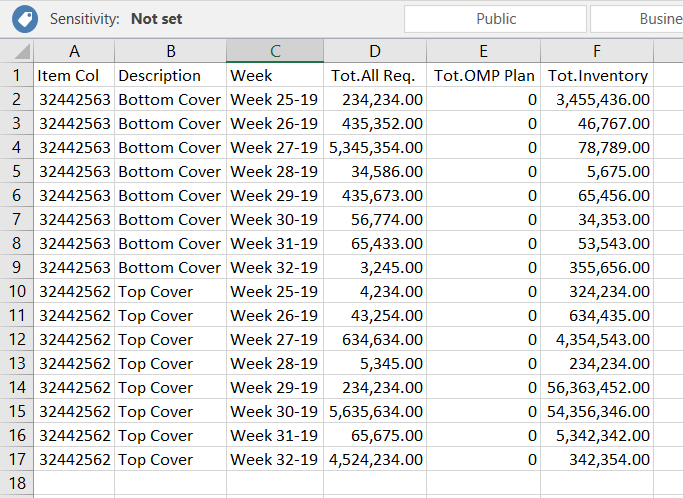The image size is (683, 498).
Task: Select row 1 header
Action: click(17, 75)
